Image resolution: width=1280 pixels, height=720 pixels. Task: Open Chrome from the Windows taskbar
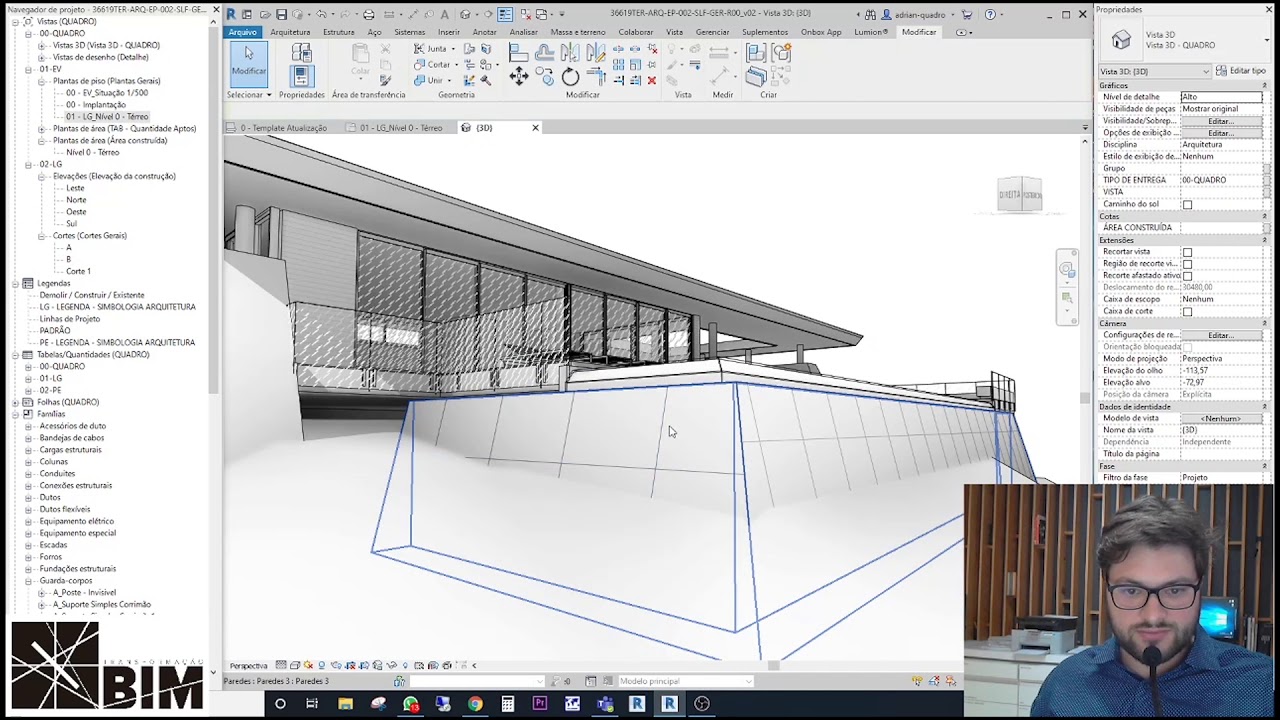click(x=475, y=704)
